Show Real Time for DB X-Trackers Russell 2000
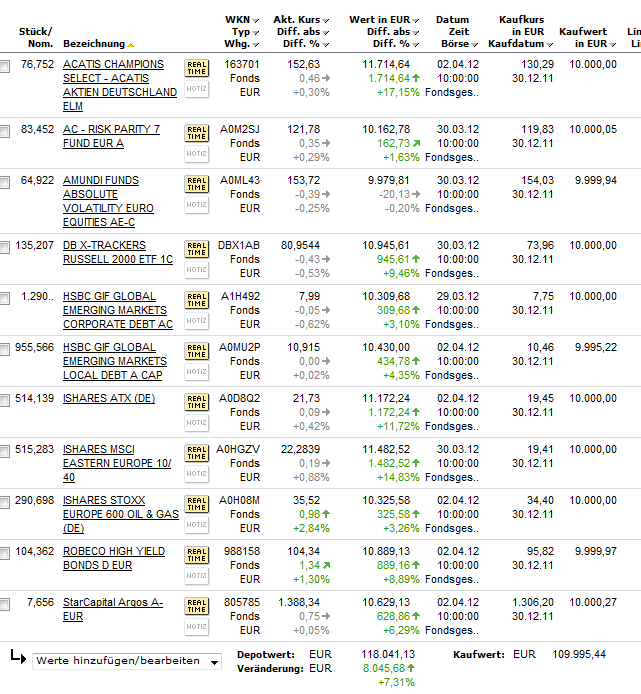The image size is (641, 694). [x=197, y=249]
